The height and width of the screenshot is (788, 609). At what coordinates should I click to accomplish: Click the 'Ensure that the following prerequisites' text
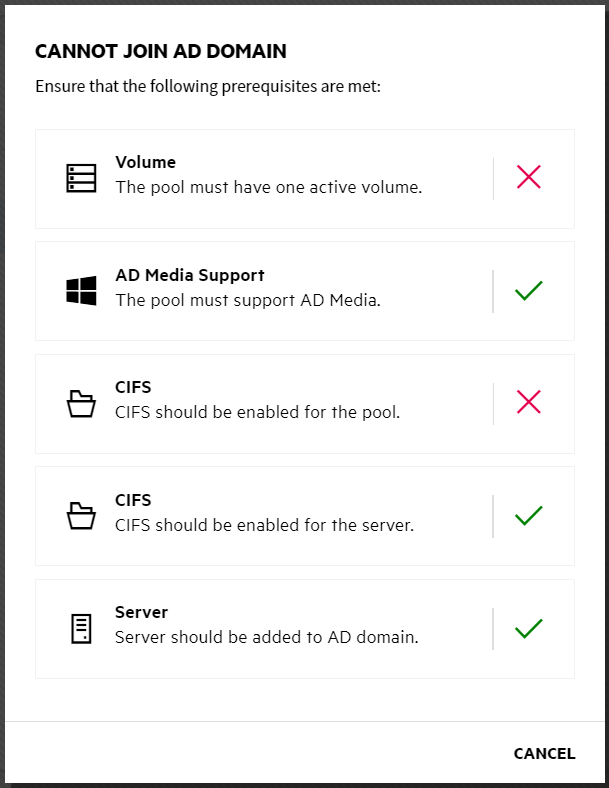(208, 86)
